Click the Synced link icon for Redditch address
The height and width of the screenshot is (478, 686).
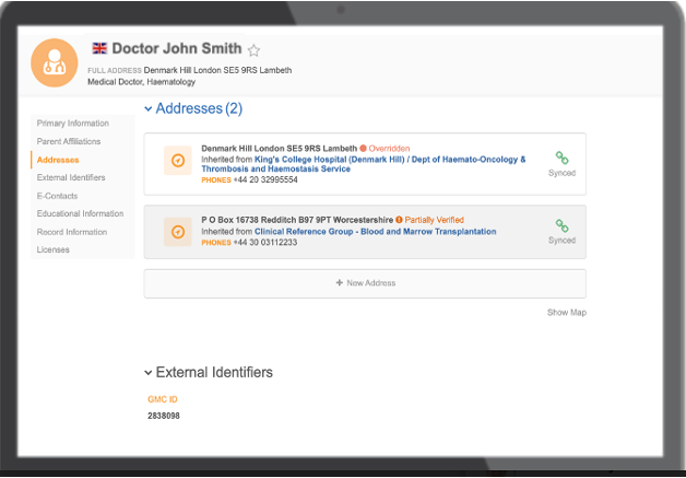pyautogui.click(x=562, y=226)
